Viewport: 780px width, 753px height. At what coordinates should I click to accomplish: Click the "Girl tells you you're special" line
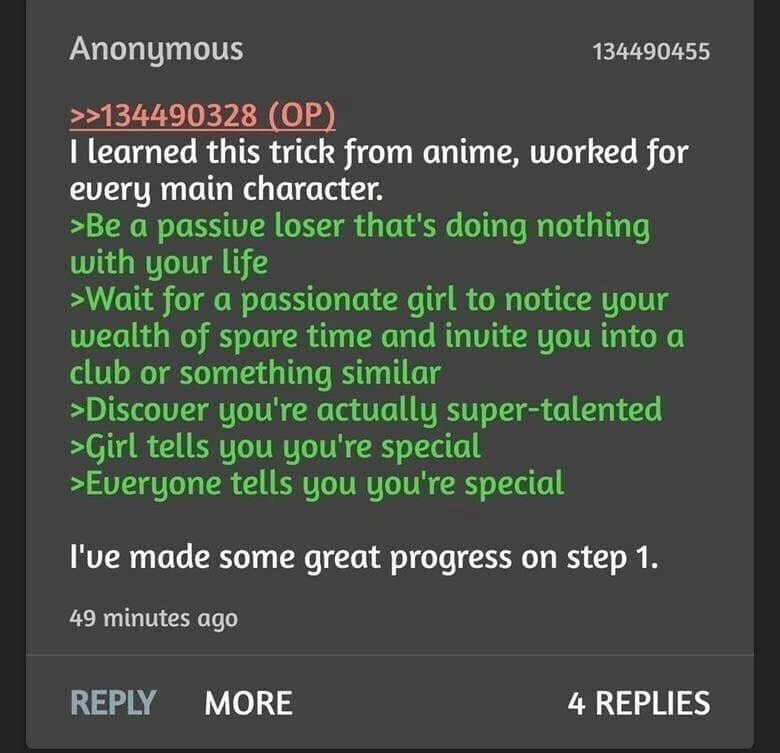point(275,448)
